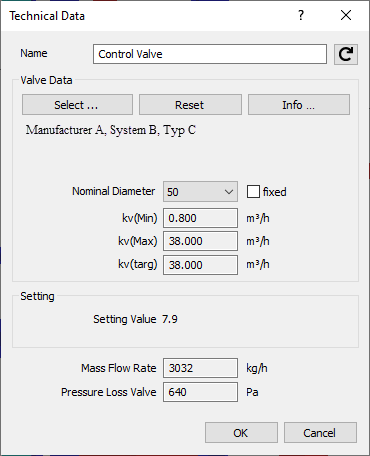Click the kv(targ) label
This screenshot has width=370, height=456.
[x=138, y=264]
